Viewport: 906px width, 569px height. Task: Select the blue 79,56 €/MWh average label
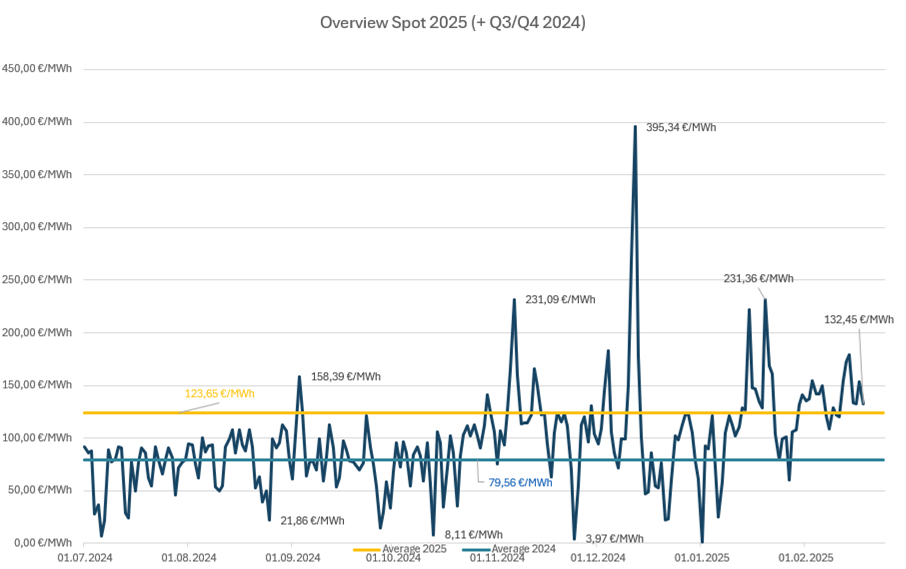pyautogui.click(x=520, y=482)
